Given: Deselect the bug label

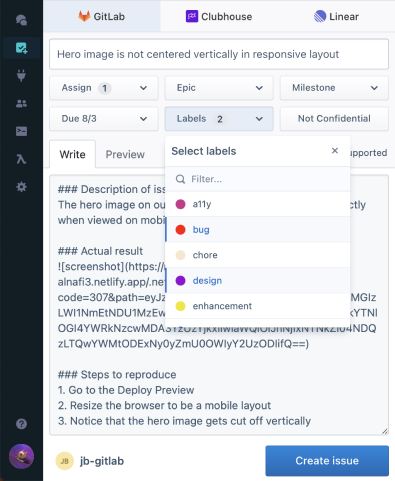Looking at the screenshot, I should pos(257,229).
